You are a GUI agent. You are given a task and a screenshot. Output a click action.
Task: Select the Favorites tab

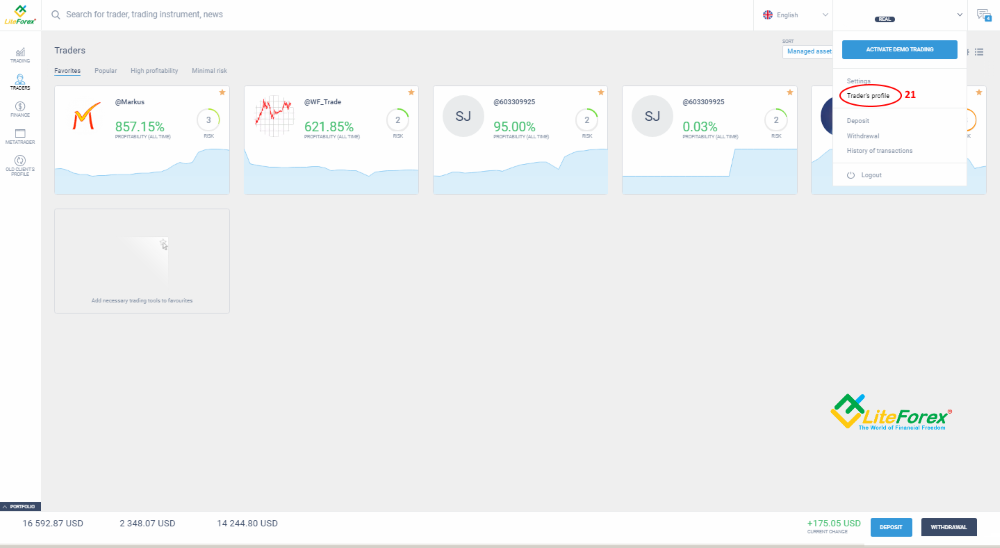pyautogui.click(x=68, y=71)
